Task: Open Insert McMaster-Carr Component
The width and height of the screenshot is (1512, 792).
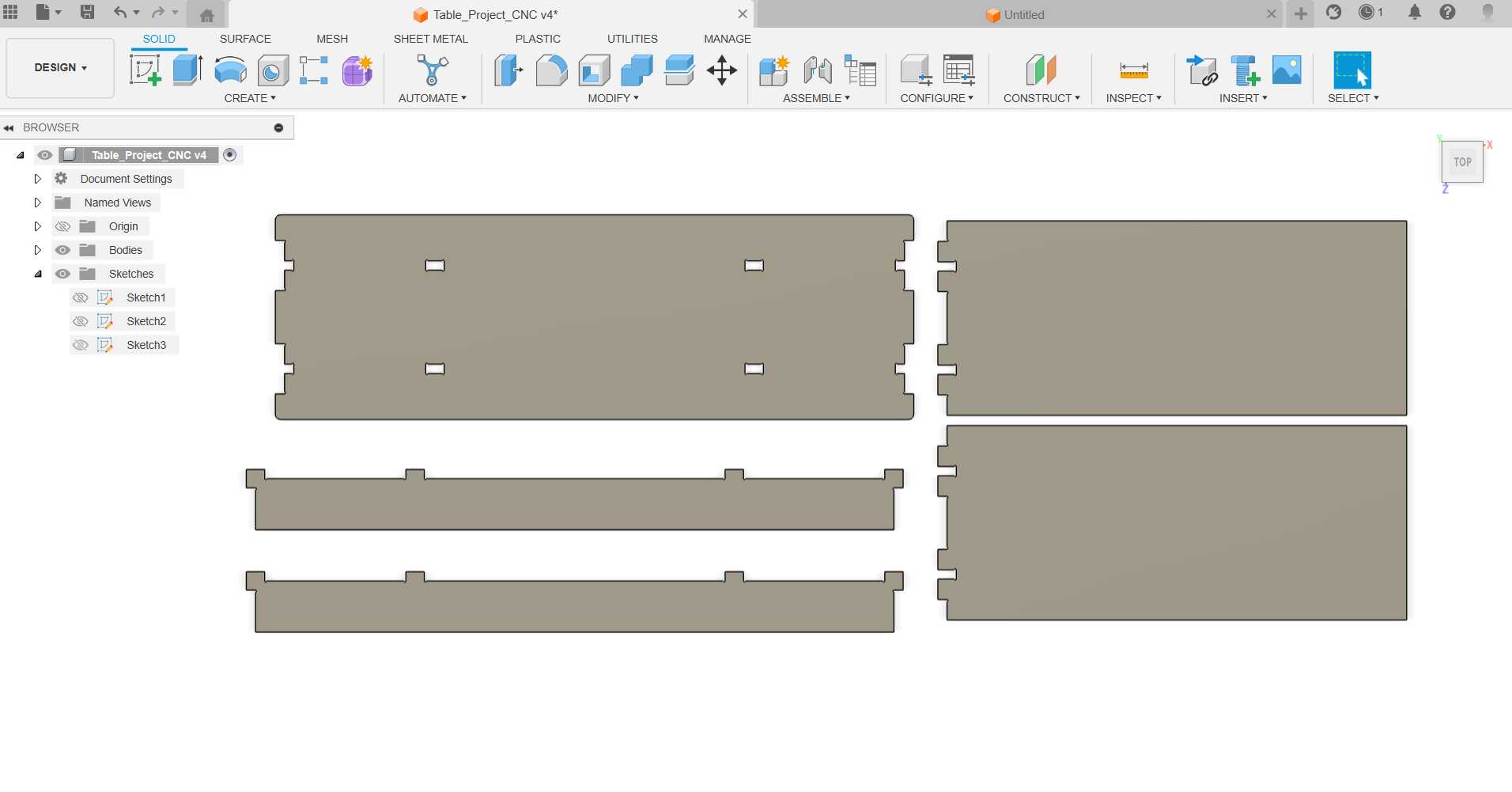Action: pyautogui.click(x=1245, y=70)
